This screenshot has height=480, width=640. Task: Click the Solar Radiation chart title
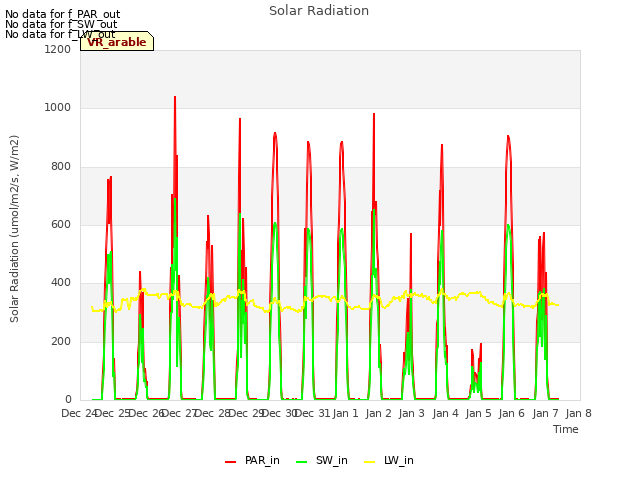pos(319,11)
